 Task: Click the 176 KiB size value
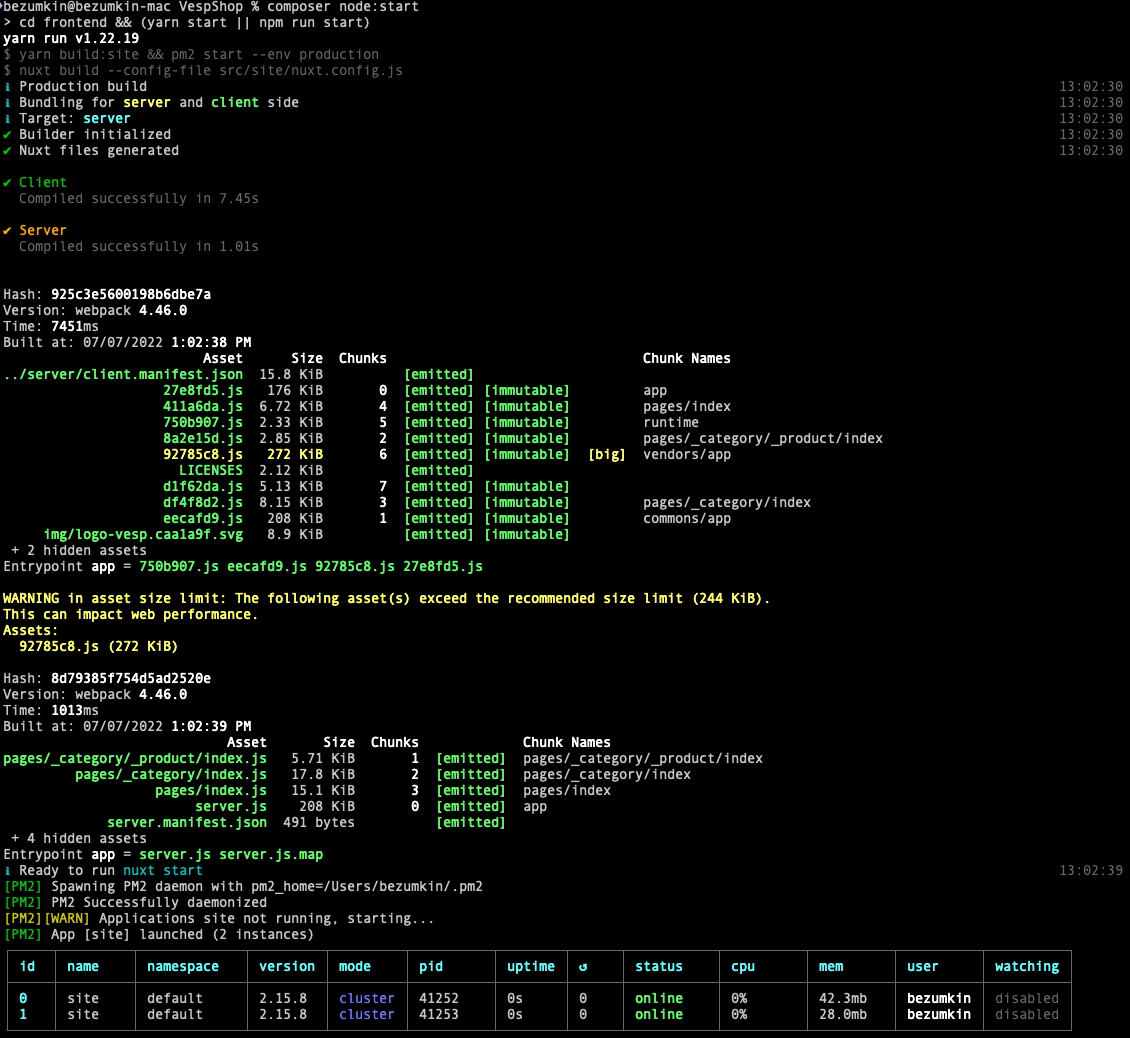pos(295,390)
